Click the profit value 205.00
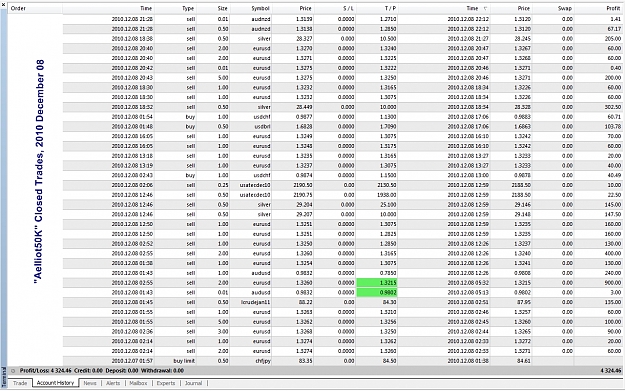625x391 pixels. tap(613, 39)
